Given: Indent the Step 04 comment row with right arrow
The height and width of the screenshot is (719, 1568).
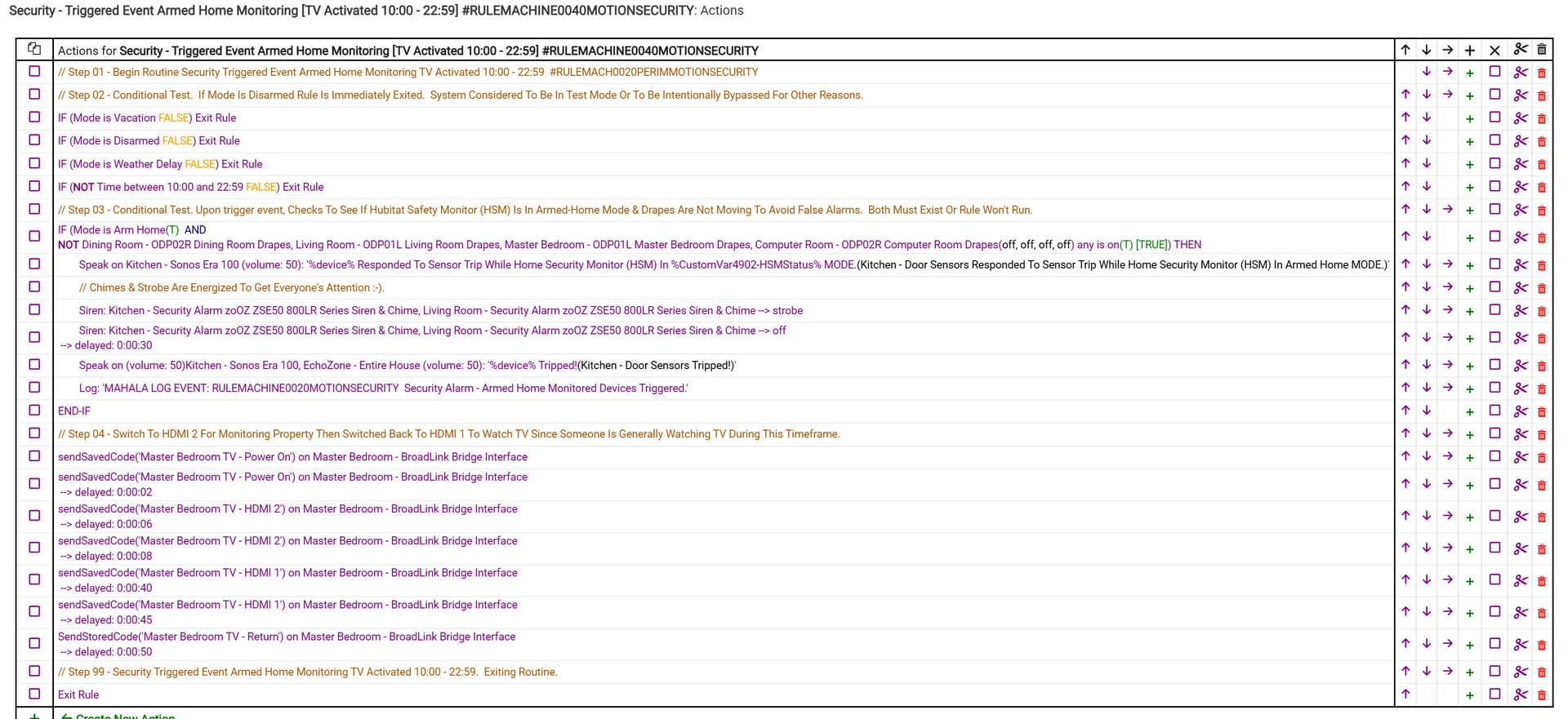Looking at the screenshot, I should pyautogui.click(x=1447, y=434).
